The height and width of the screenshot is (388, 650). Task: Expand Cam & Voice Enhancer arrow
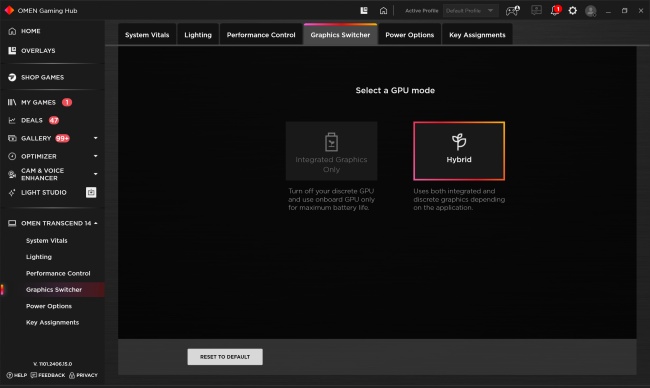[95, 174]
